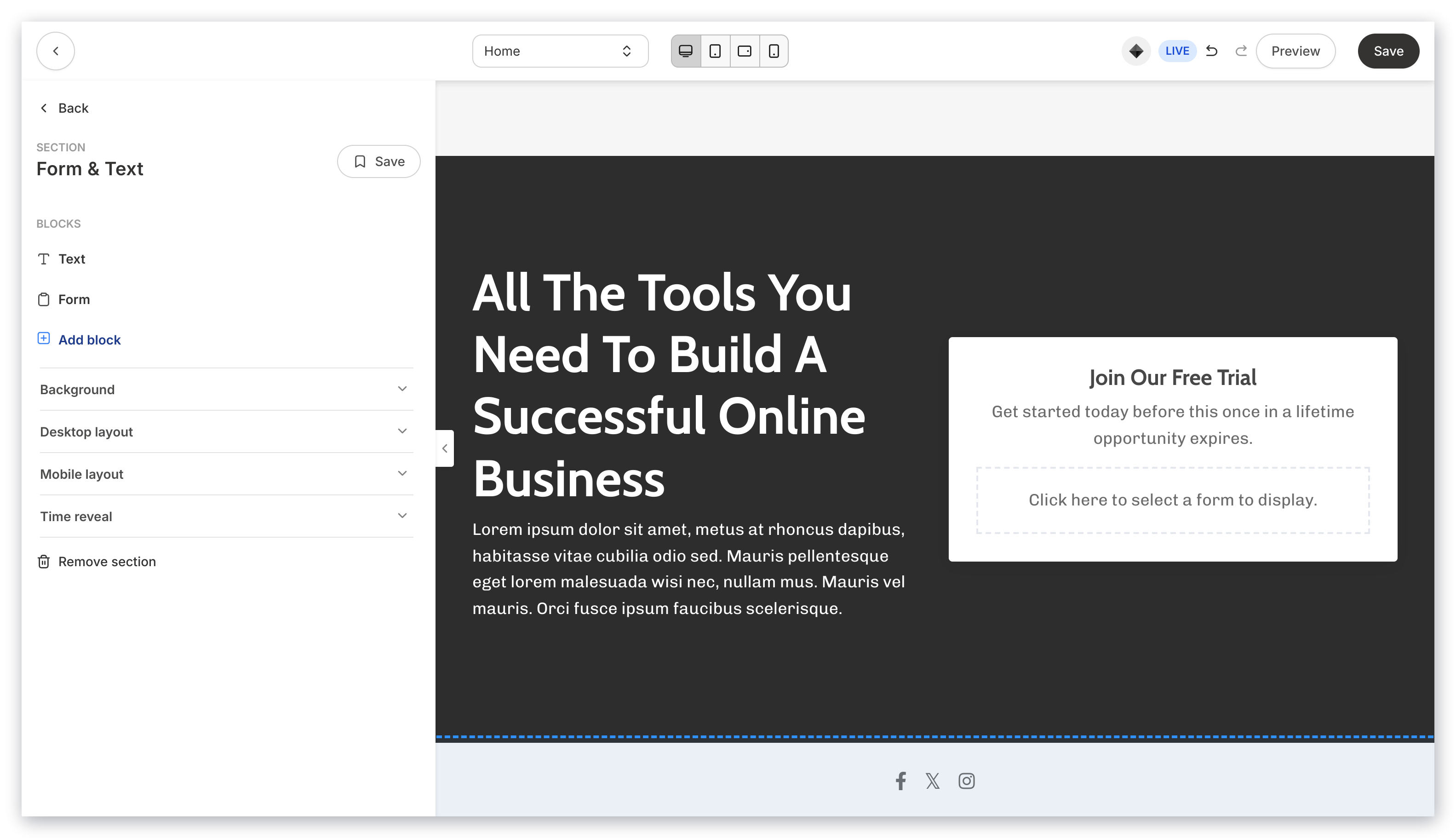Switch to mobile phone preview
Screen dimensions: 1456x838
tap(774, 51)
